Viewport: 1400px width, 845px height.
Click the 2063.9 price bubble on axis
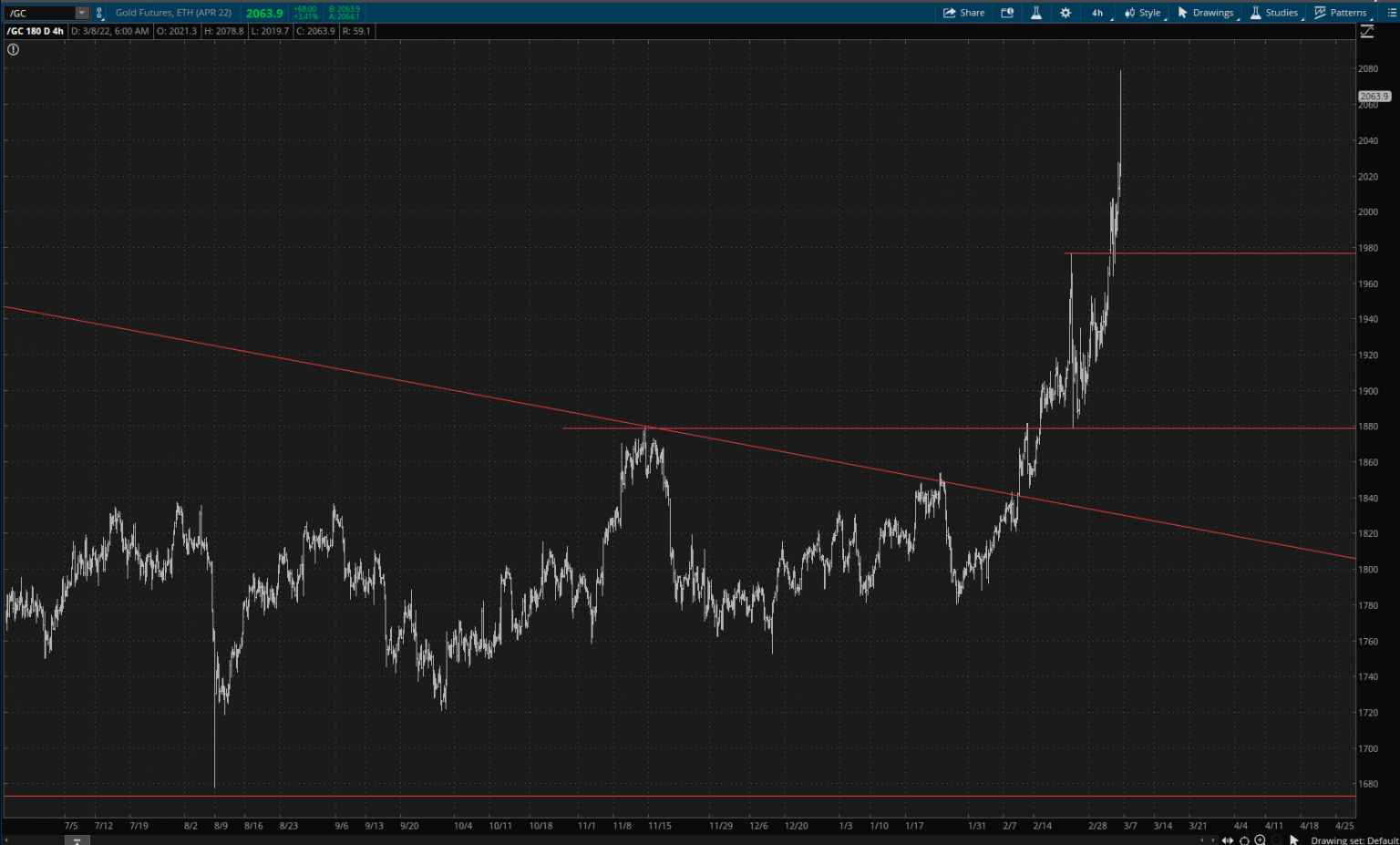(1374, 96)
